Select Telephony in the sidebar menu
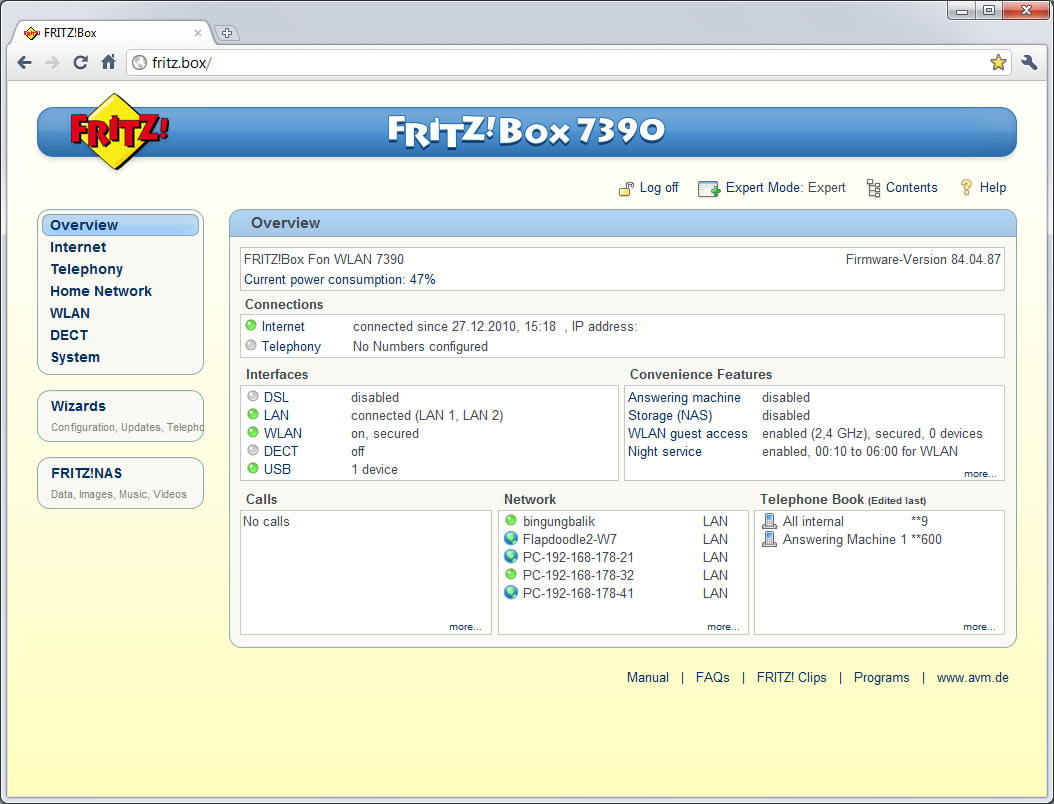1054x804 pixels. pos(87,269)
